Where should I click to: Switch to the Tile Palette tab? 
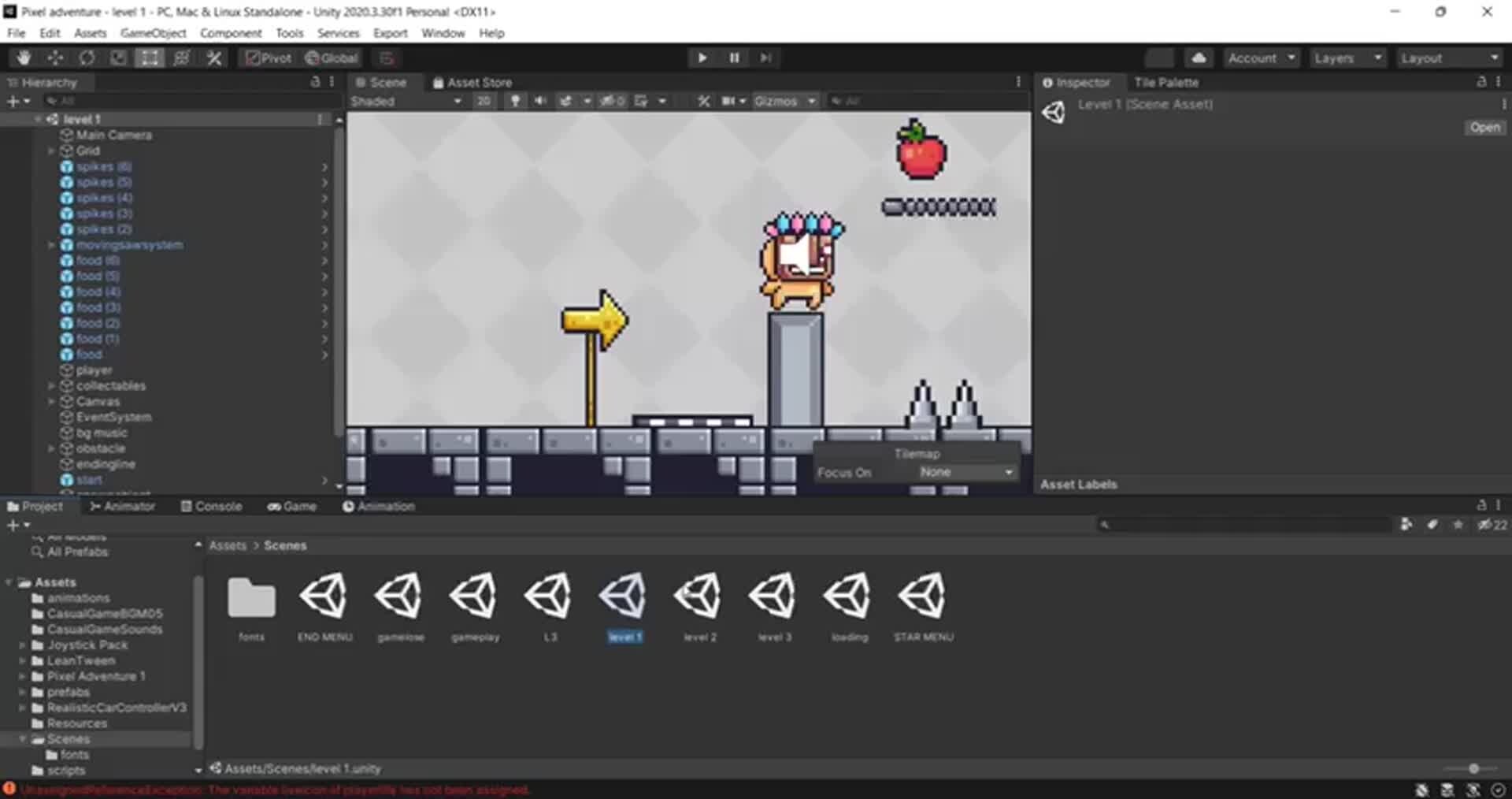click(1166, 82)
